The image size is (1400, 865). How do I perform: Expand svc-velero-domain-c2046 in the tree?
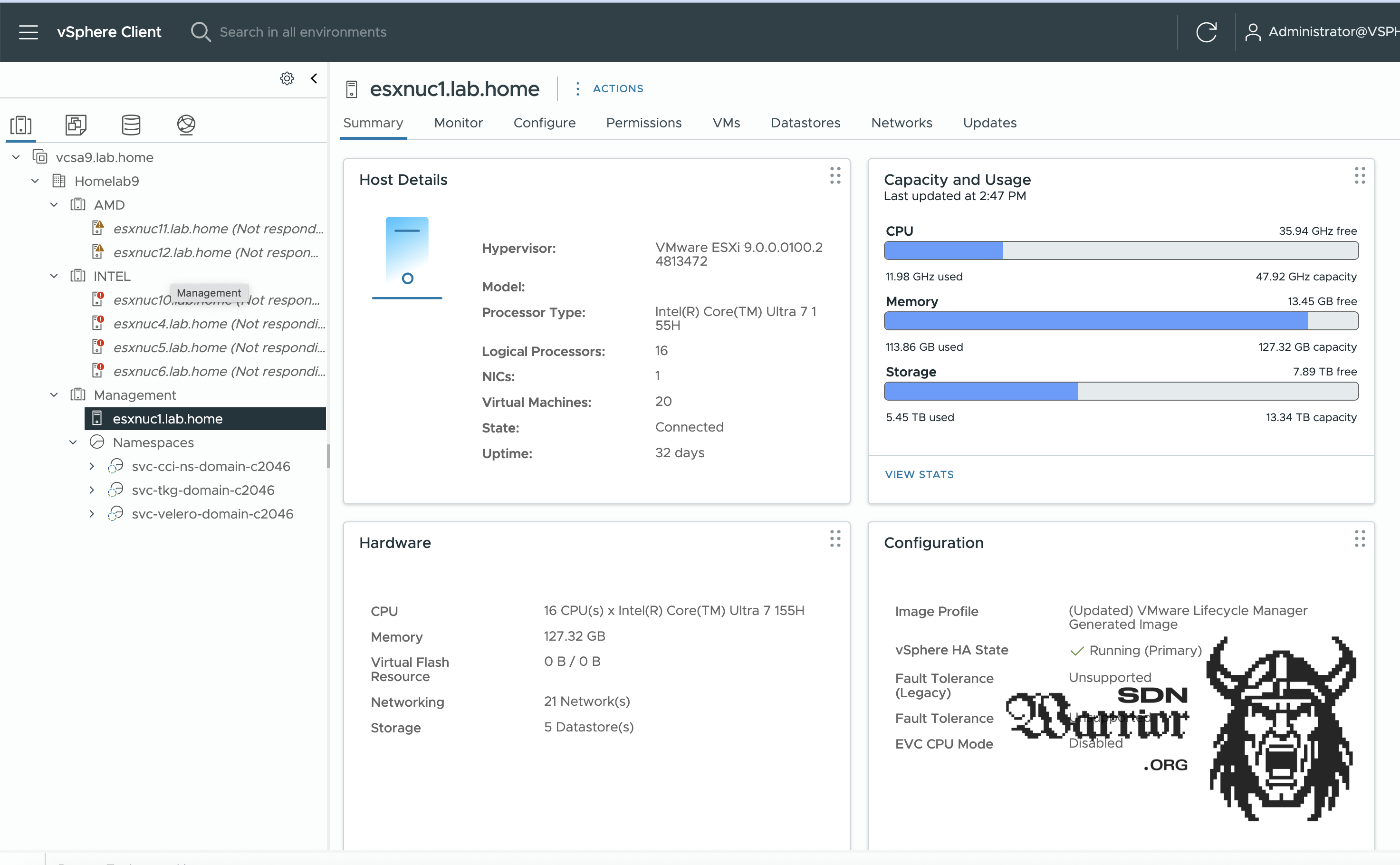click(x=92, y=513)
